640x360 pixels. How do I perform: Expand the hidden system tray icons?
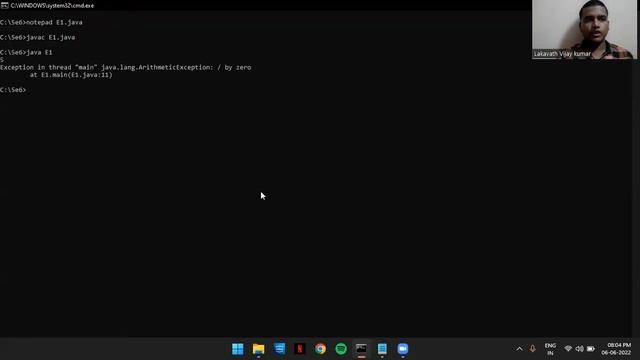519,349
